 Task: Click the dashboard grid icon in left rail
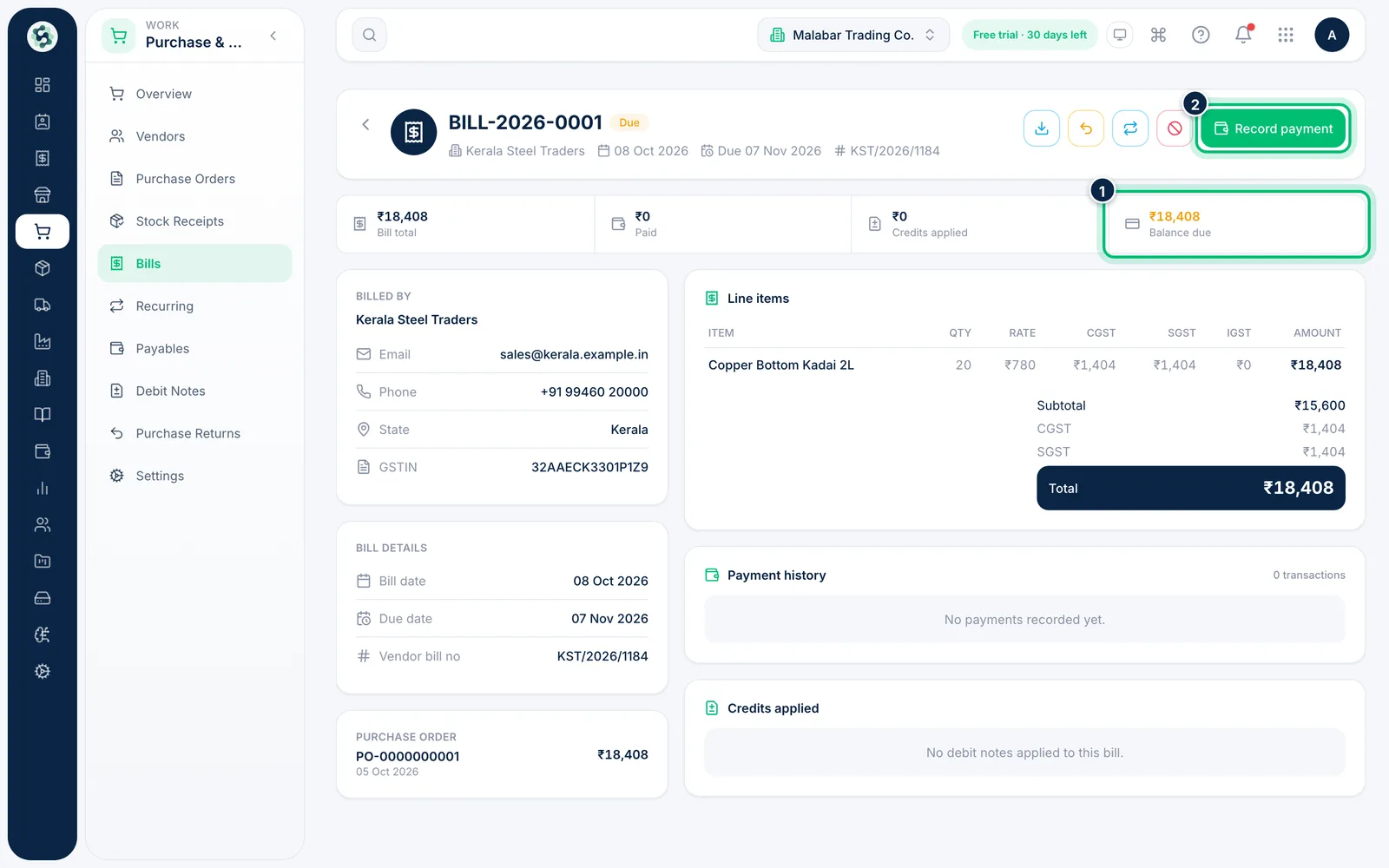[42, 85]
